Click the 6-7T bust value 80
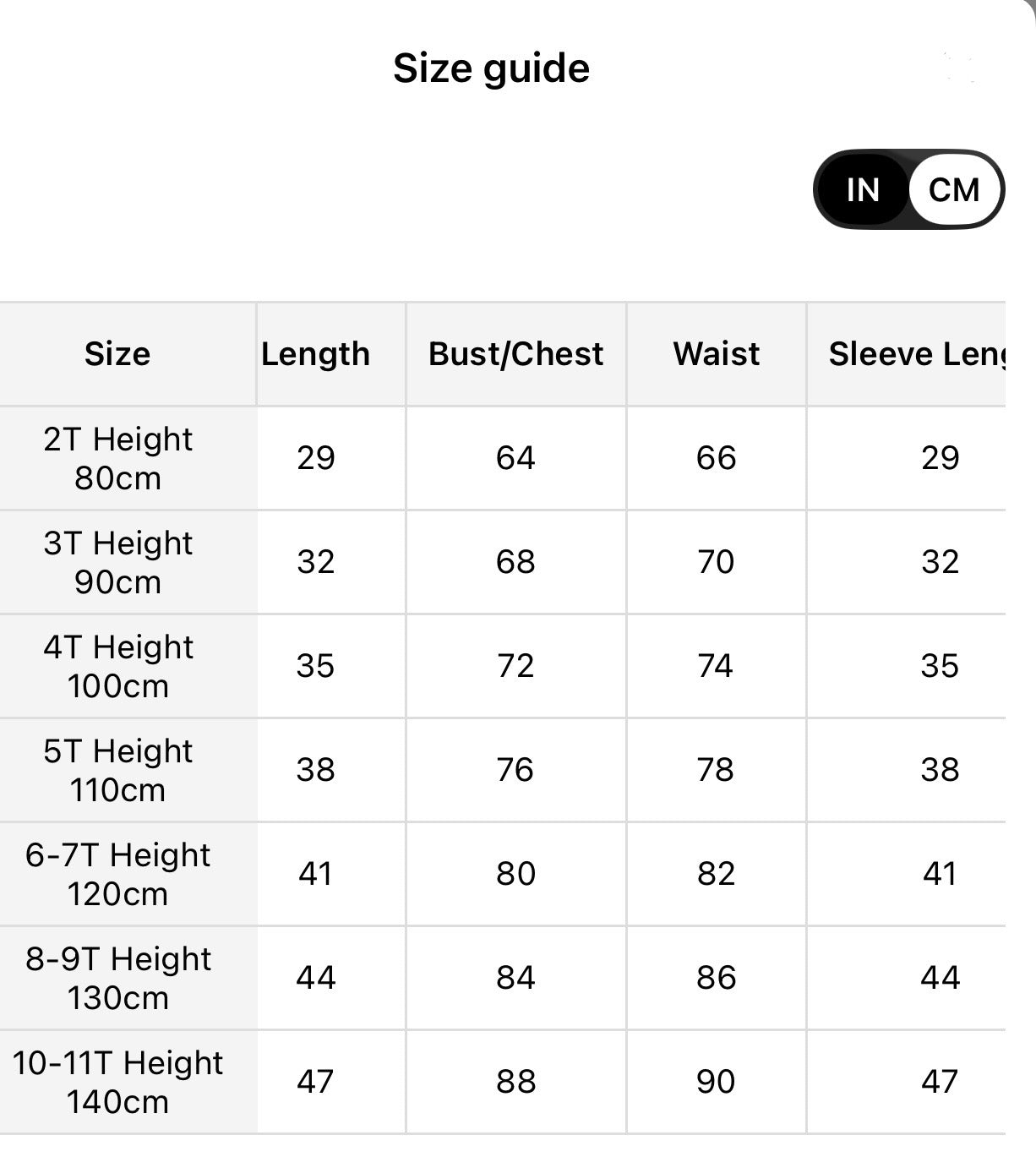Image resolution: width=1036 pixels, height=1157 pixels. point(515,874)
